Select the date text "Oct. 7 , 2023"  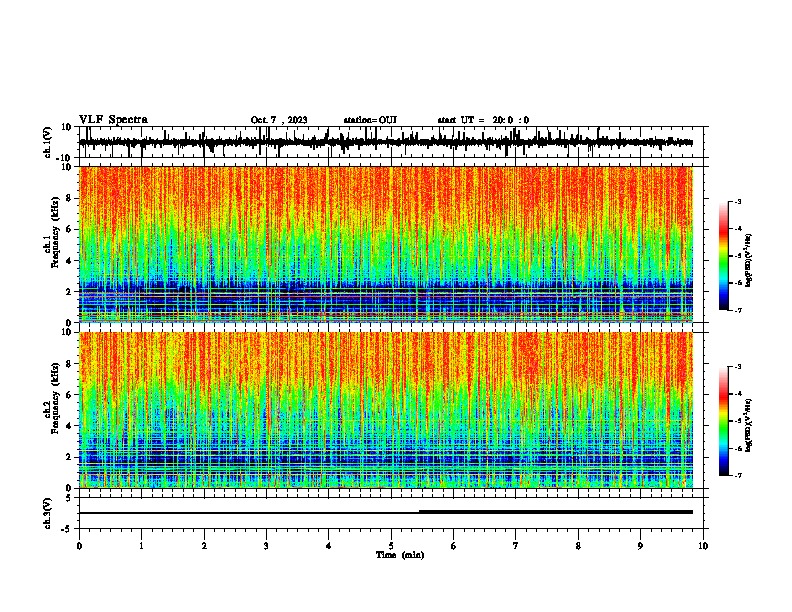click(279, 120)
